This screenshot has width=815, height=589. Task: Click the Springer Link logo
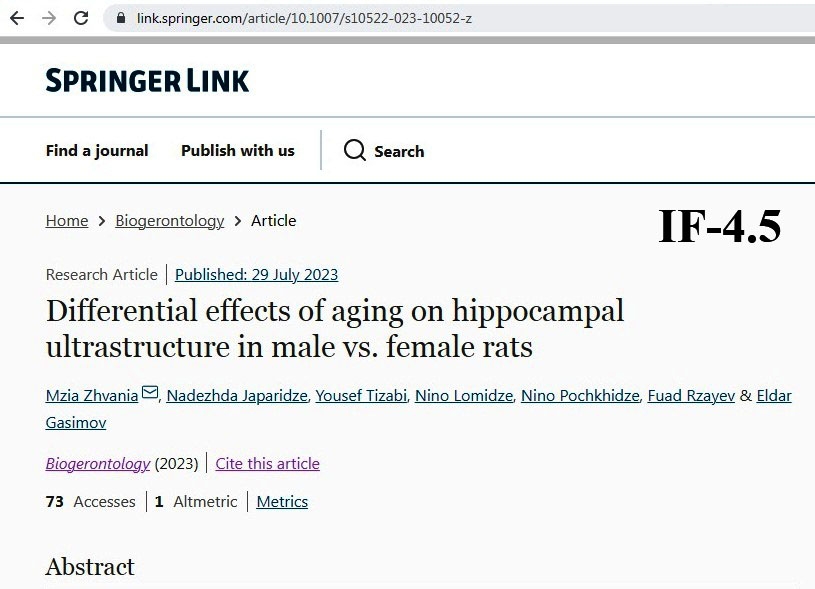pos(147,80)
